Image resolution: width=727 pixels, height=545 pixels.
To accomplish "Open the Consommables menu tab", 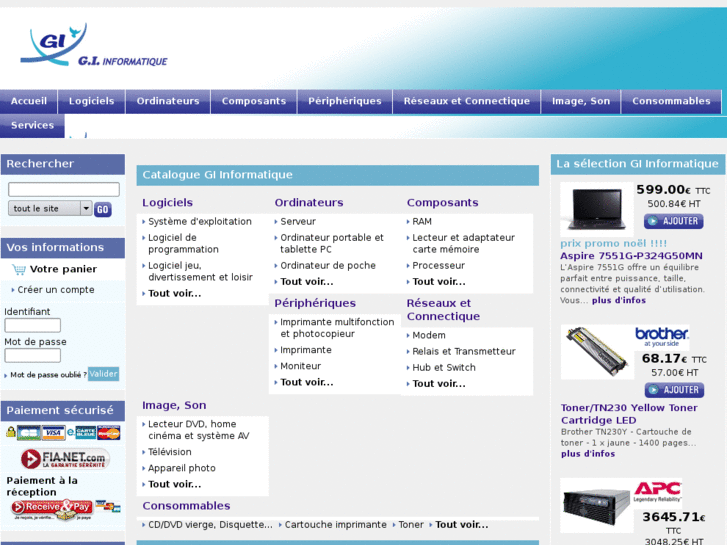I will [x=671, y=101].
